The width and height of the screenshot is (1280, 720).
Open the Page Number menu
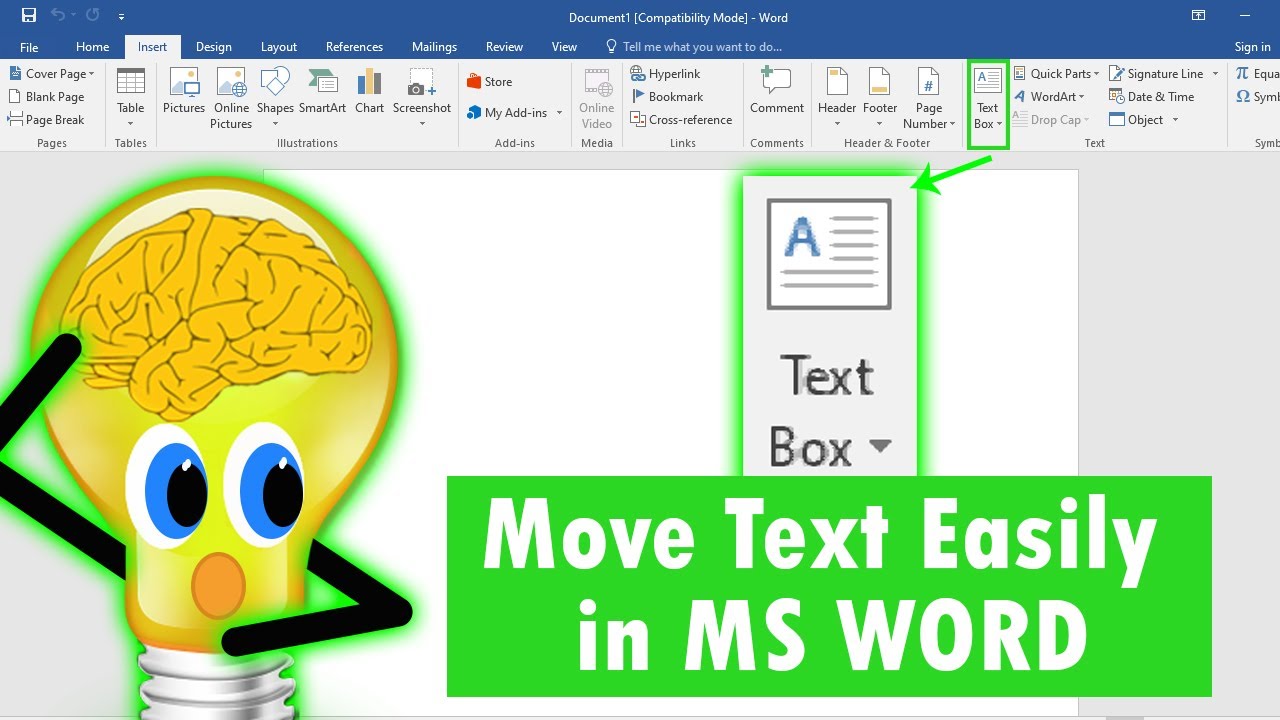point(929,98)
